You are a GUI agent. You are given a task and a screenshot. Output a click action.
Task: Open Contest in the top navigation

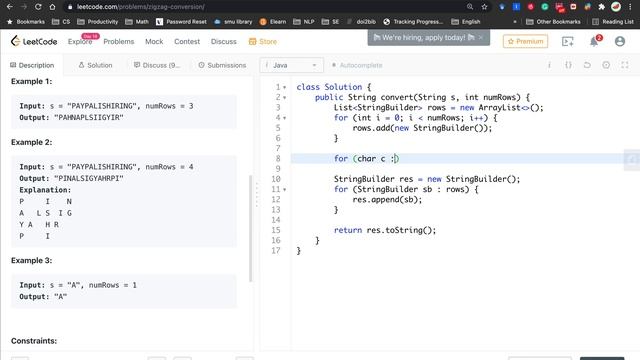(187, 42)
